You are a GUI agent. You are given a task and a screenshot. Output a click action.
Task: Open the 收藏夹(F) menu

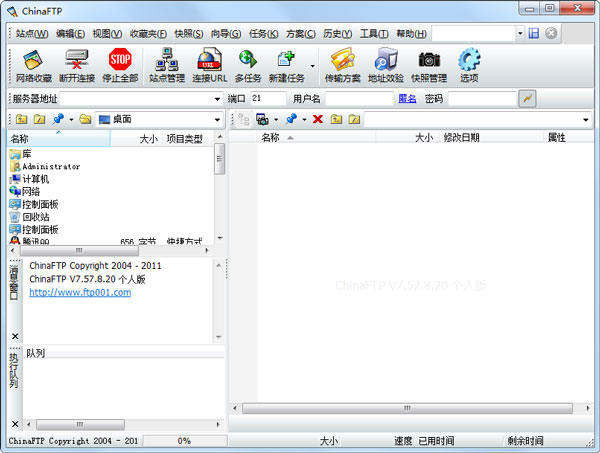pos(148,34)
